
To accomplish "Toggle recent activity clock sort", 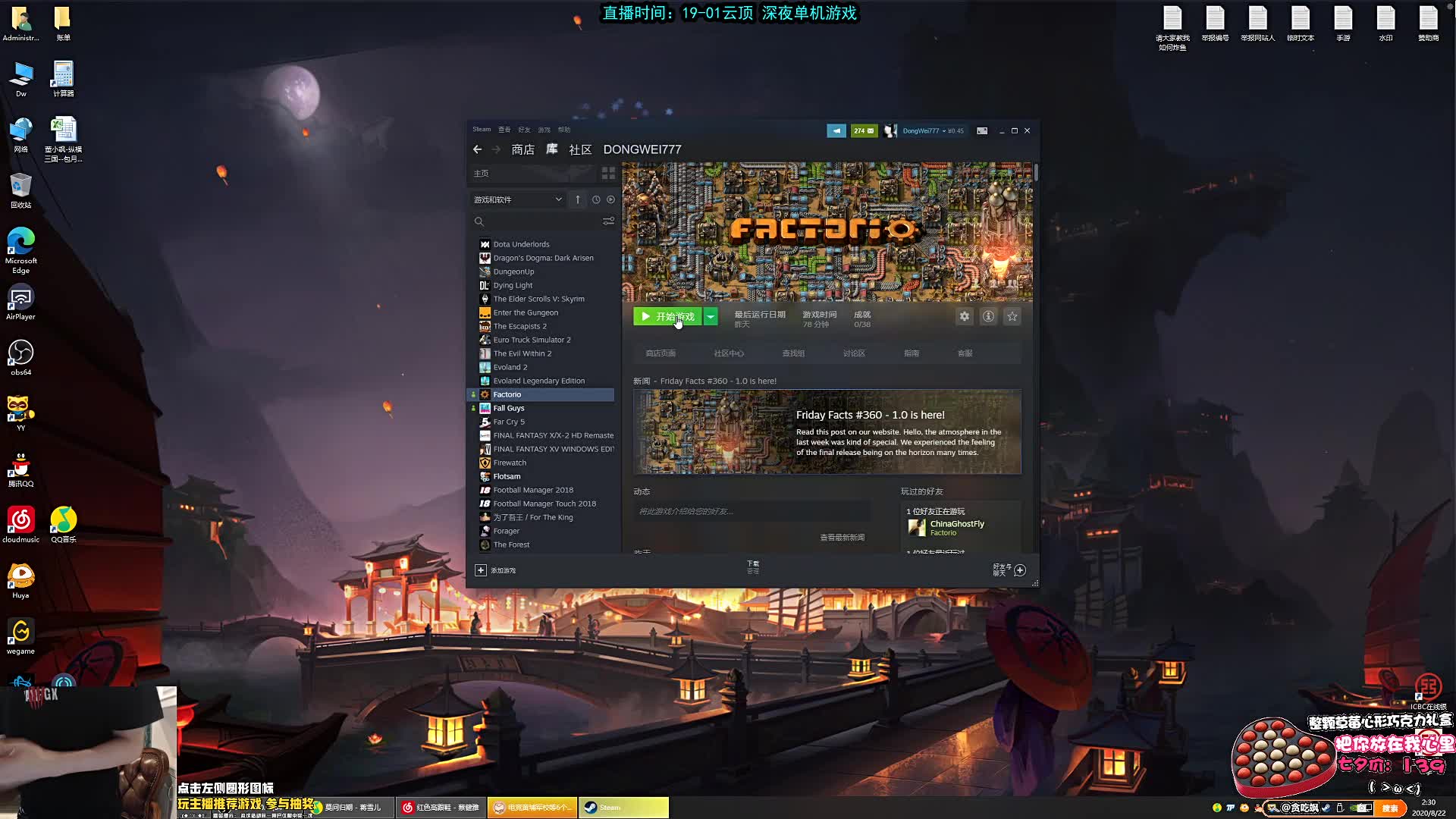I will point(596,199).
